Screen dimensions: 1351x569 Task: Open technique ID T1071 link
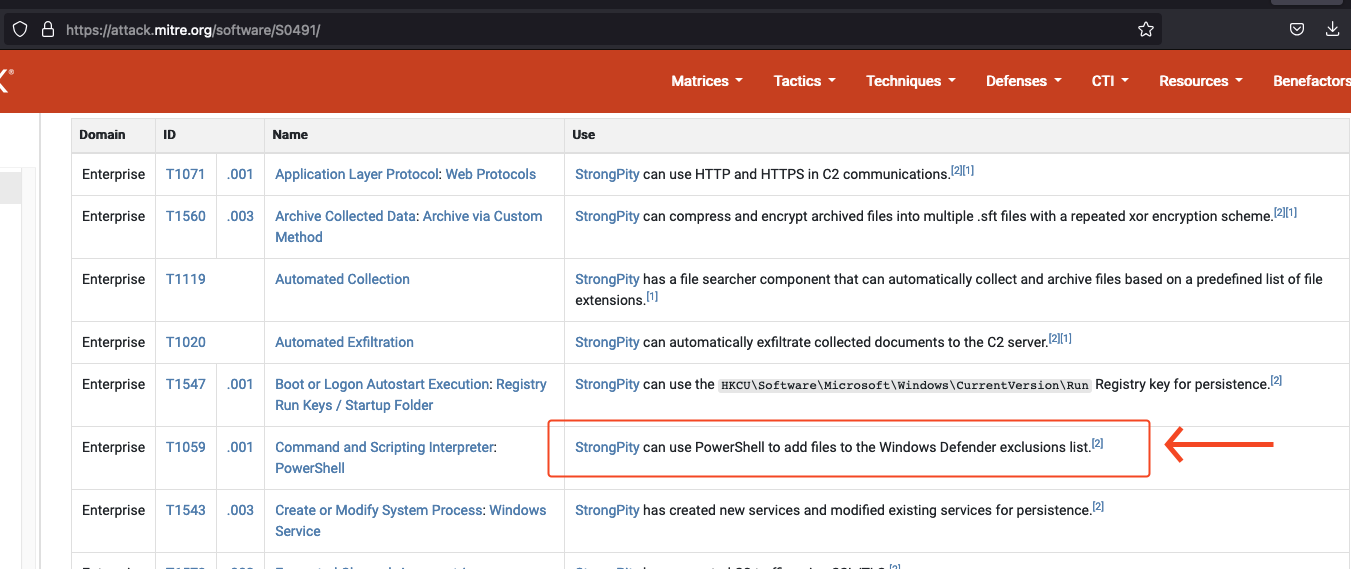coord(186,174)
